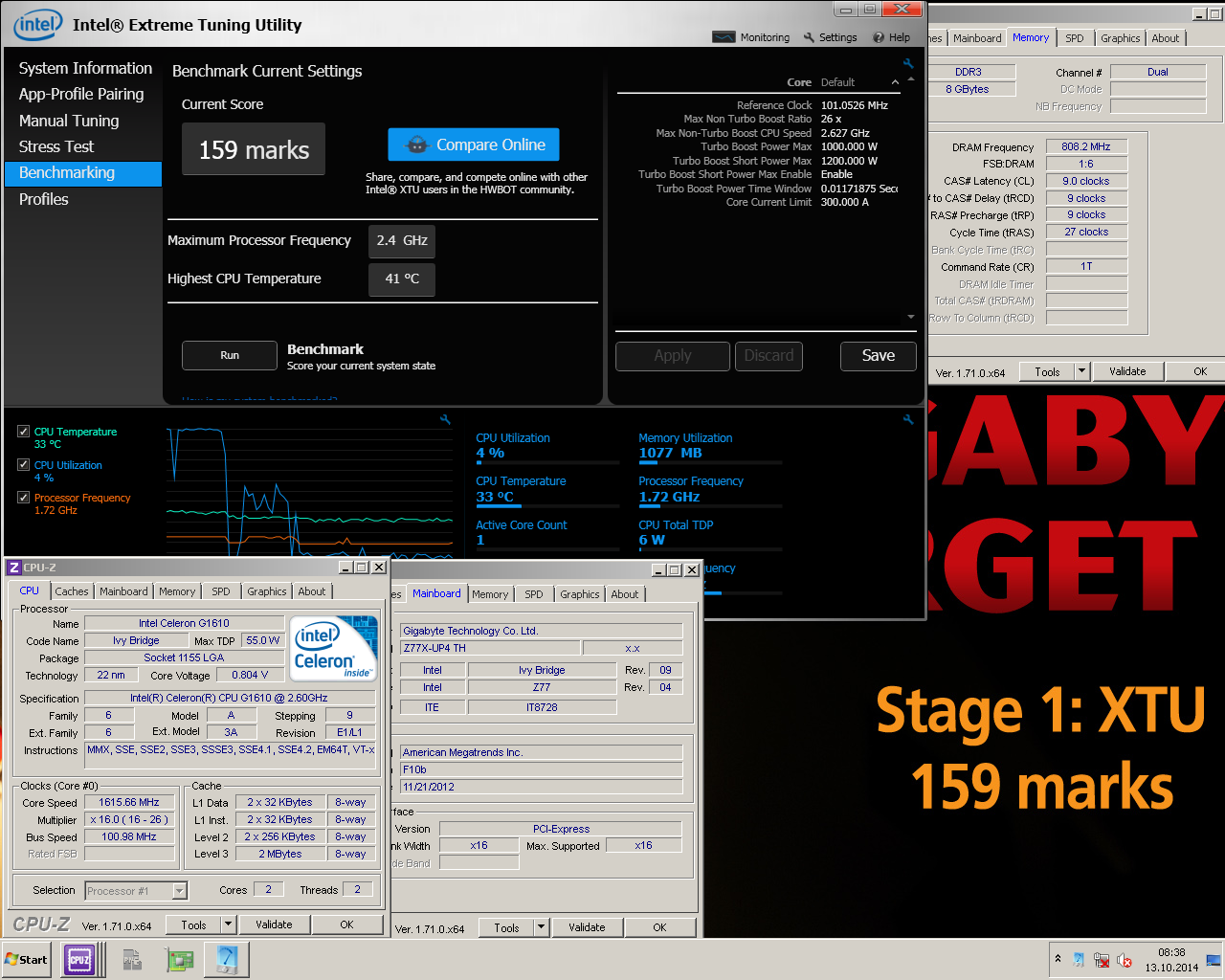Click Apply button in settings panel
The height and width of the screenshot is (980, 1225).
point(673,356)
